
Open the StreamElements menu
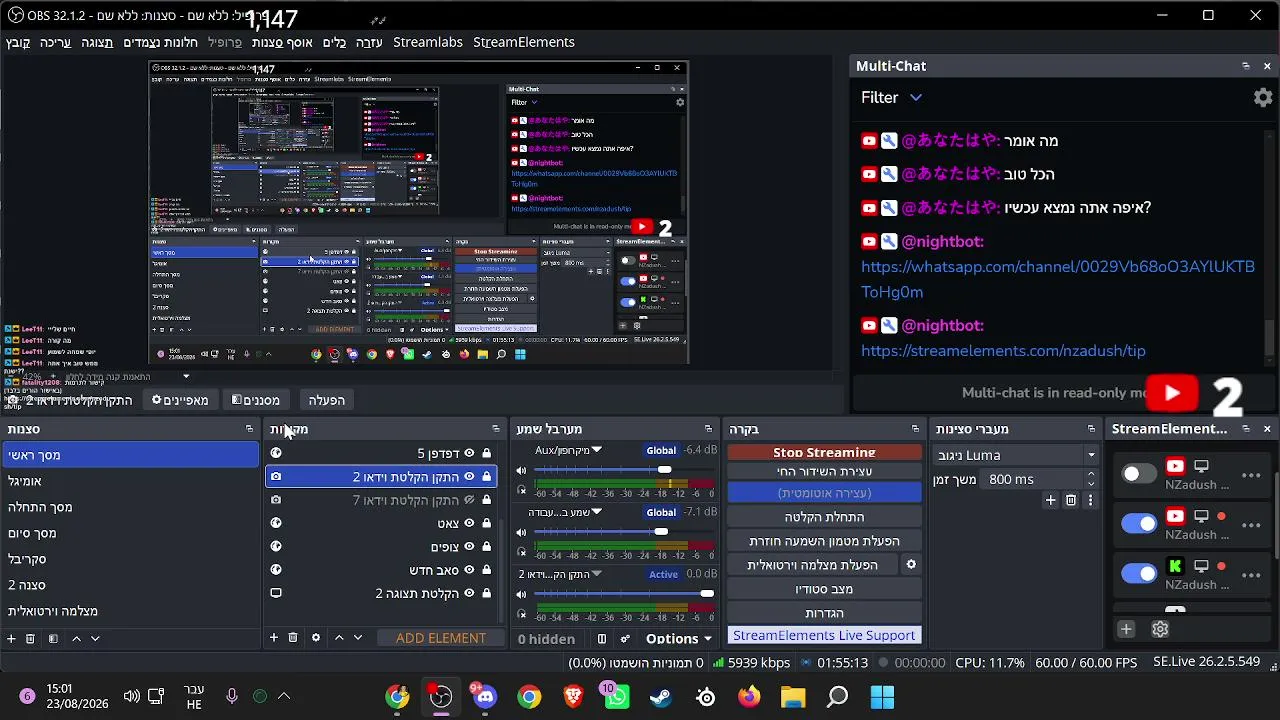coord(524,42)
